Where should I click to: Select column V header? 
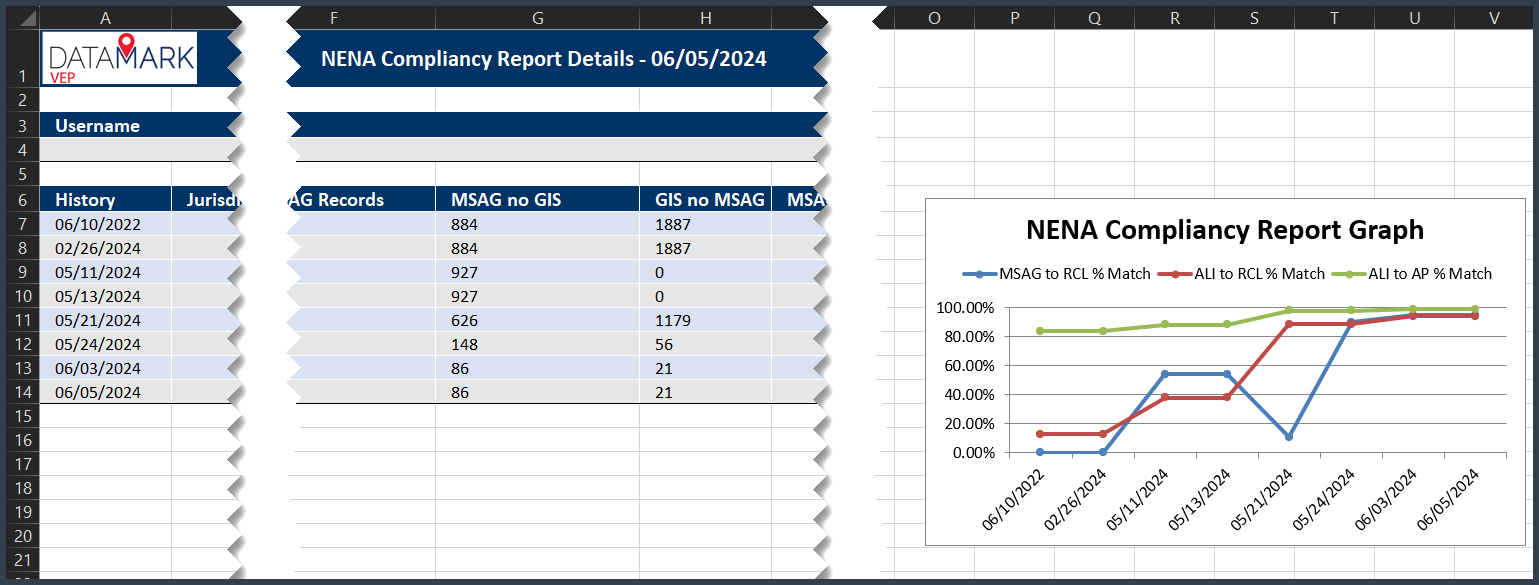(1494, 17)
